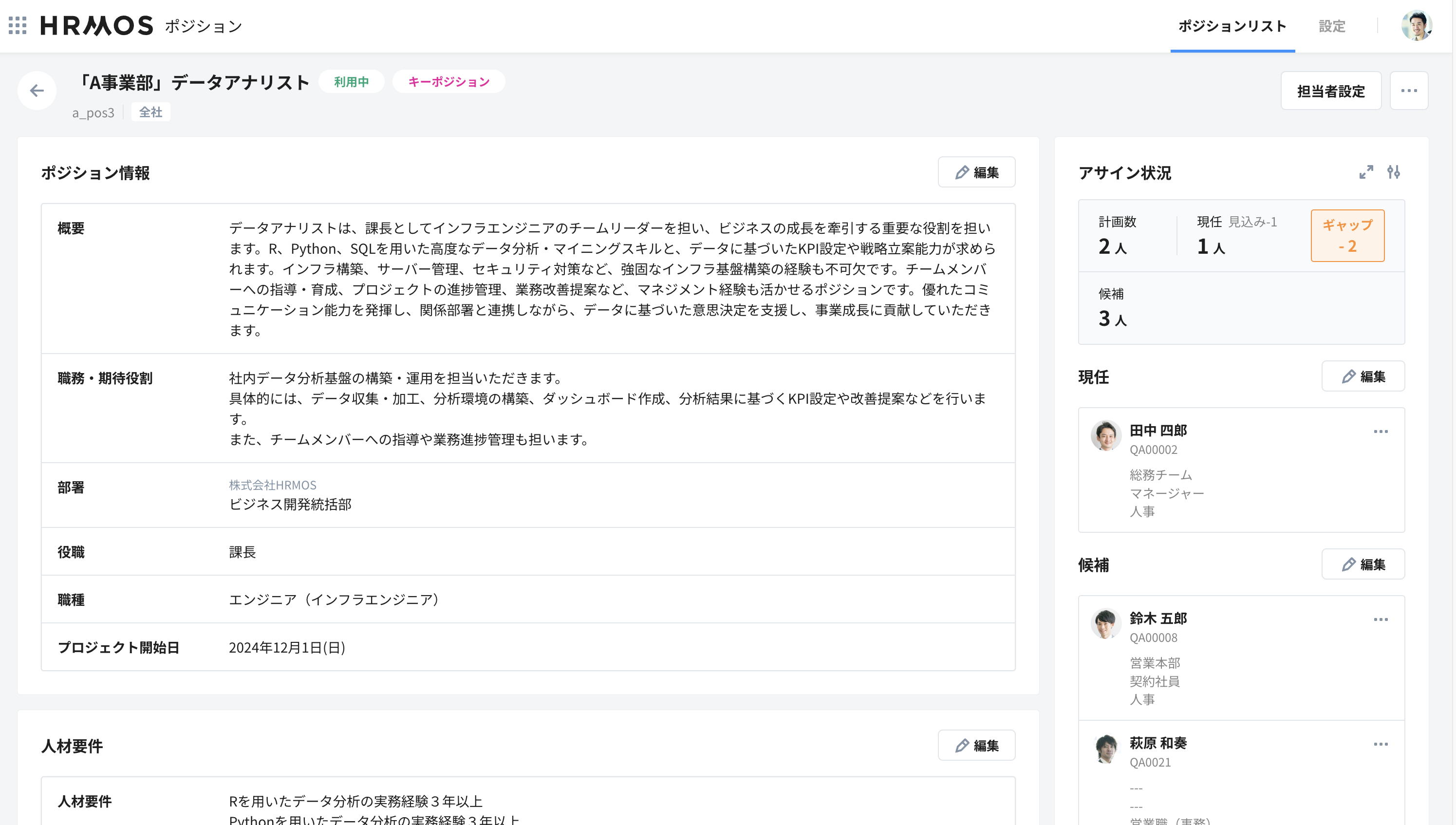Open the profile avatar menu in the header

coord(1419,26)
